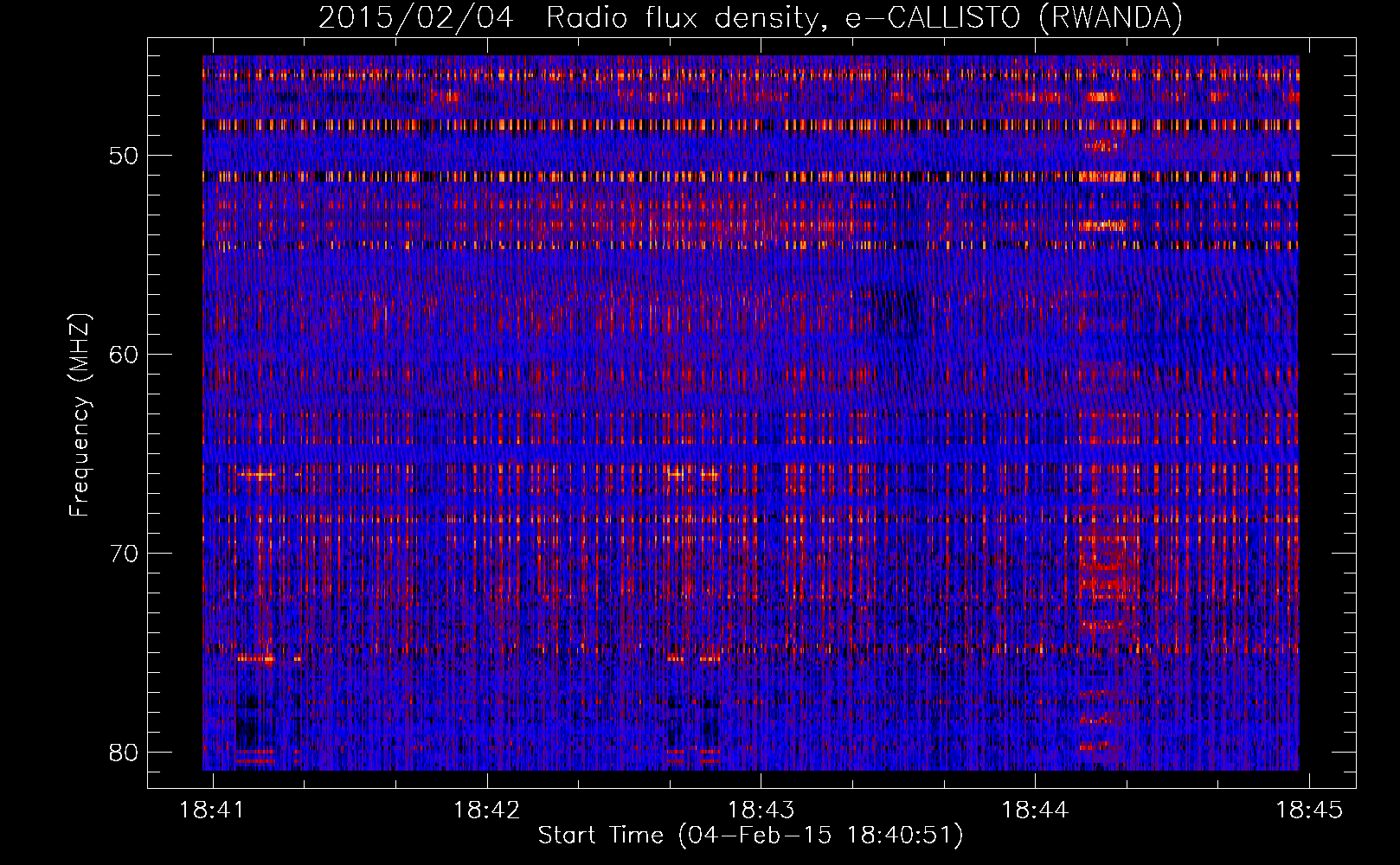Click the 60 frequency tick label
1400x865 pixels.
pos(124,355)
